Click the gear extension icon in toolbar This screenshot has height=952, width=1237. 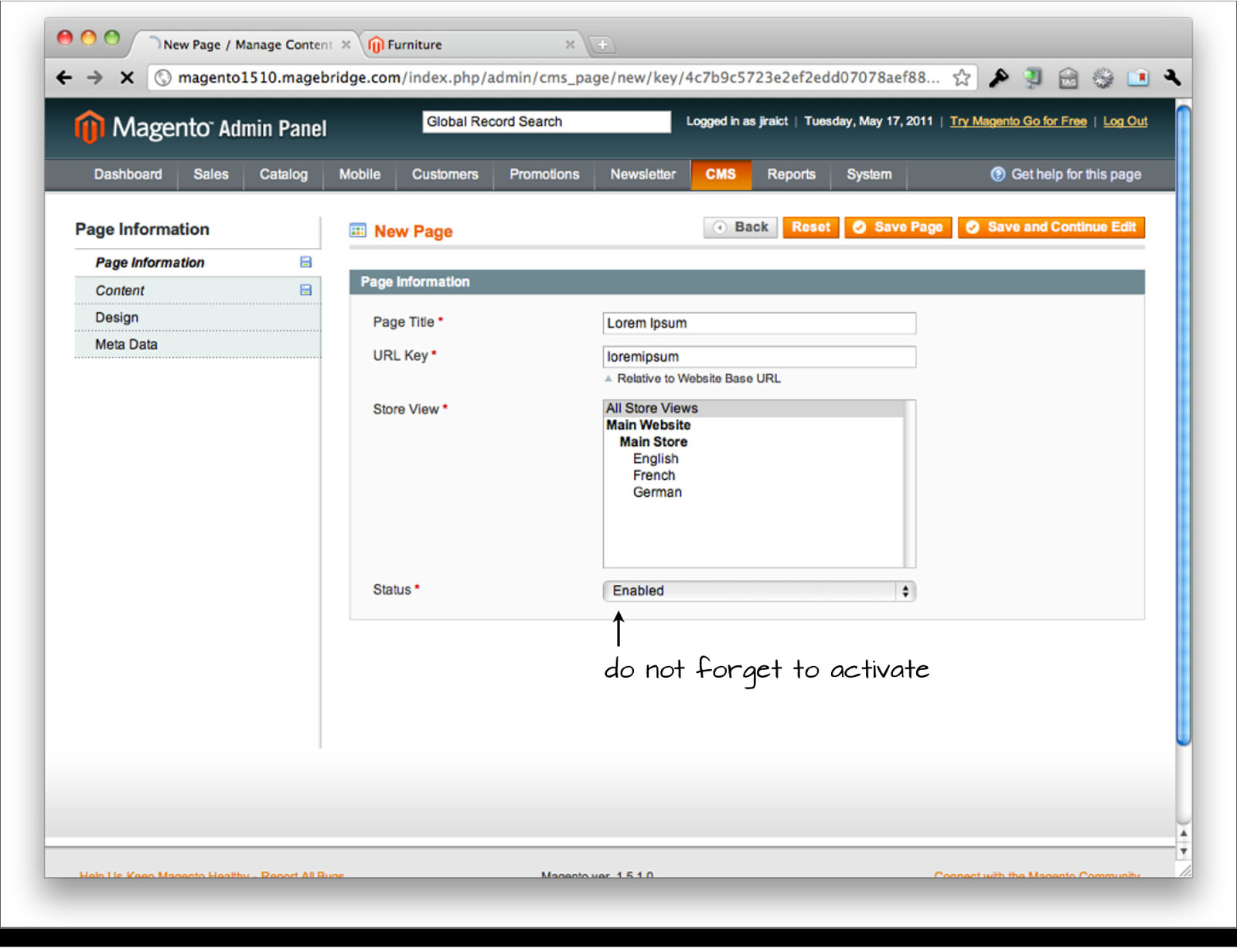click(x=1103, y=77)
